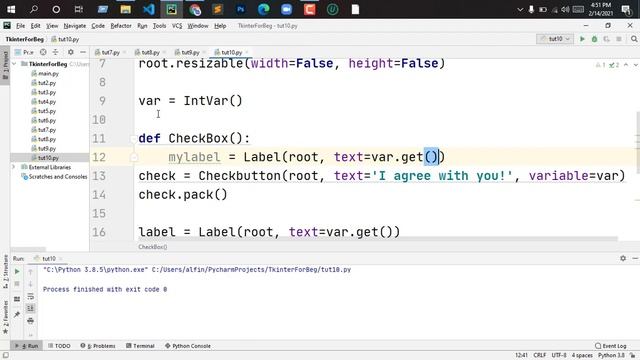The height and width of the screenshot is (360, 640).
Task: Click the CRLF line separator status entry
Action: click(540, 355)
